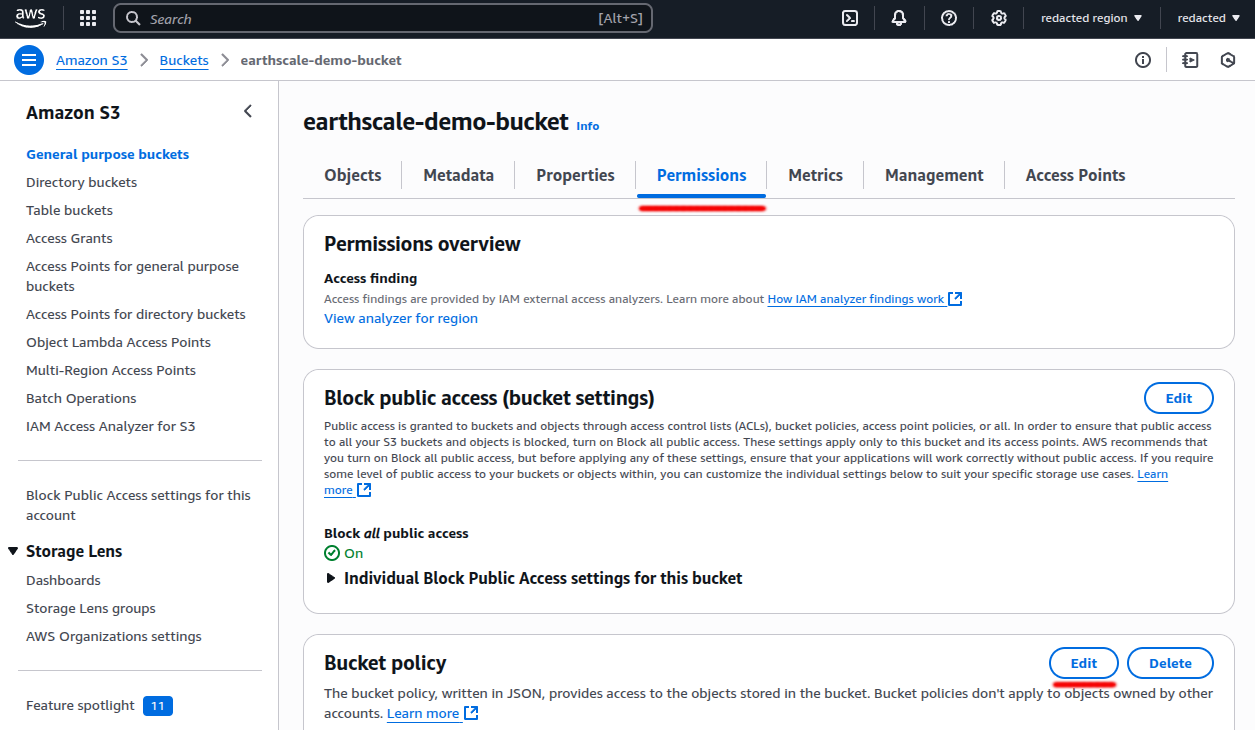
Task: Open Access Points for general purpose buckets
Action: point(133,276)
